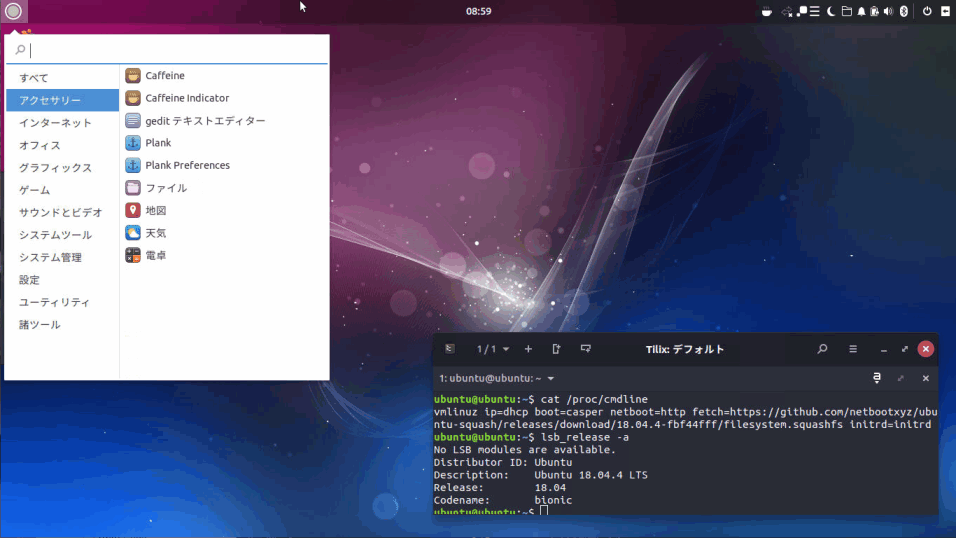The height and width of the screenshot is (538, 956).
Task: Open the power session menu icon
Action: pyautogui.click(x=927, y=11)
